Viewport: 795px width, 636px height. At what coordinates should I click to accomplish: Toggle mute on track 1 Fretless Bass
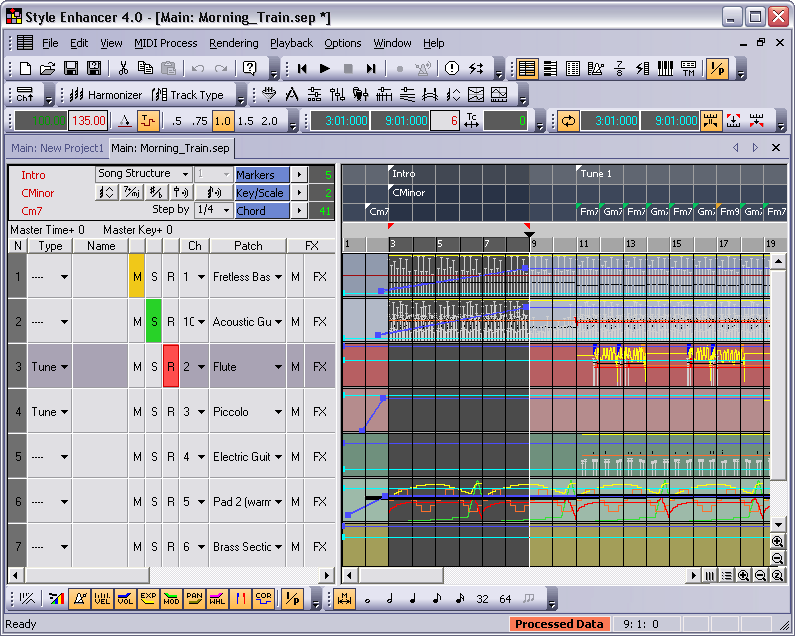(136, 276)
